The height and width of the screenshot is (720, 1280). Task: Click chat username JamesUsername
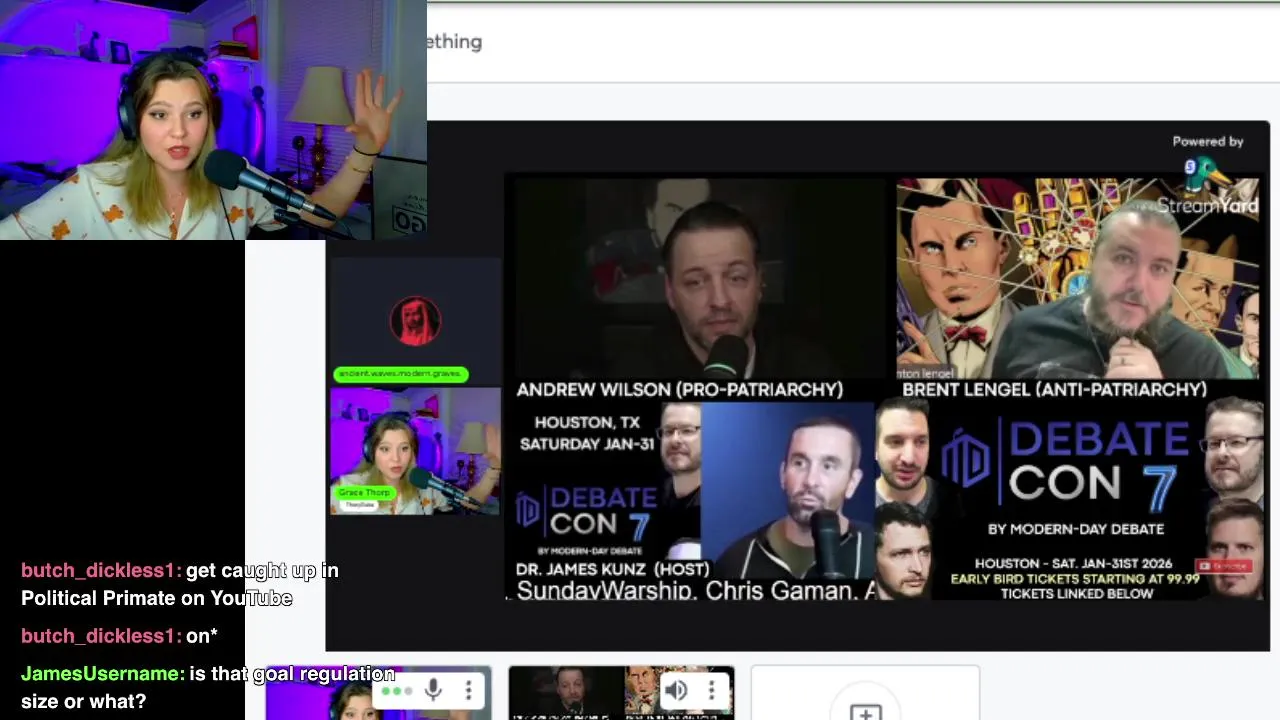pyautogui.click(x=101, y=674)
